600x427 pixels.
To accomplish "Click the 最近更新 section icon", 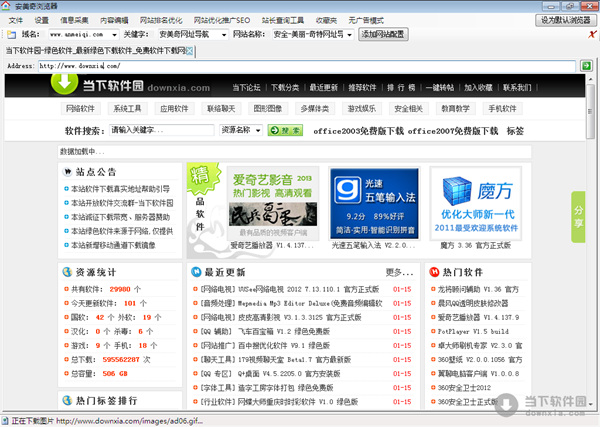I will [196, 272].
